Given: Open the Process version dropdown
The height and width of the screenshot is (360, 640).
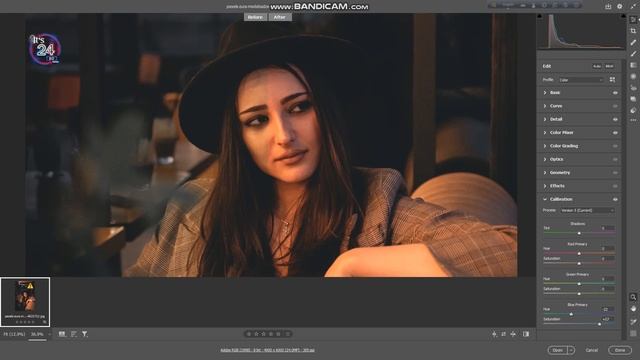Looking at the screenshot, I should pyautogui.click(x=587, y=210).
